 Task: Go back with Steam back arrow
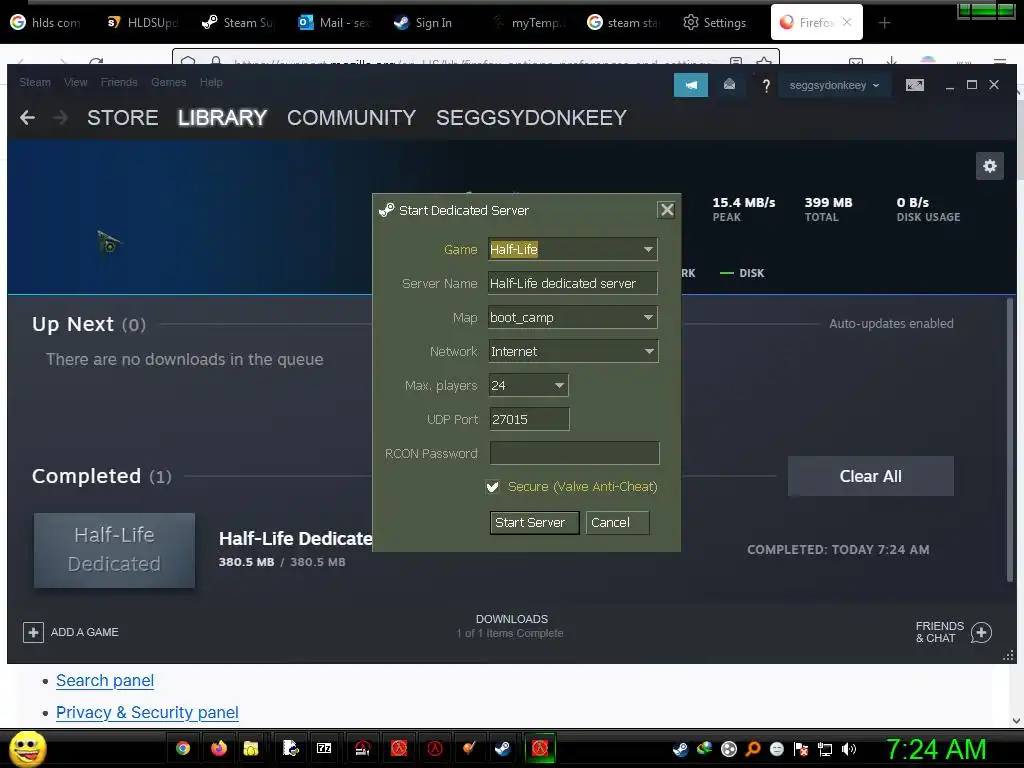[27, 118]
